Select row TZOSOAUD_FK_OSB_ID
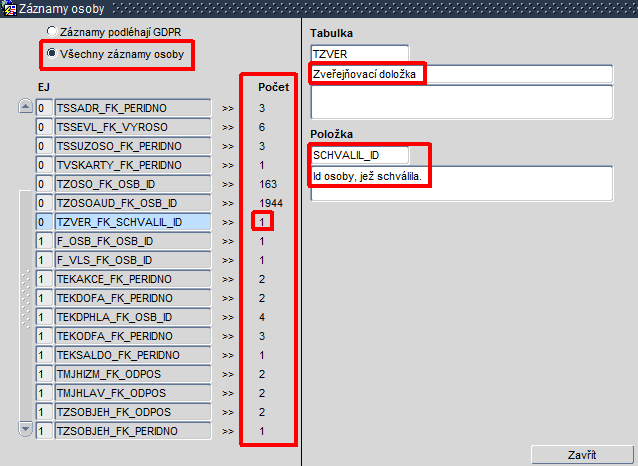Image resolution: width=638 pixels, height=466 pixels. pos(133,203)
